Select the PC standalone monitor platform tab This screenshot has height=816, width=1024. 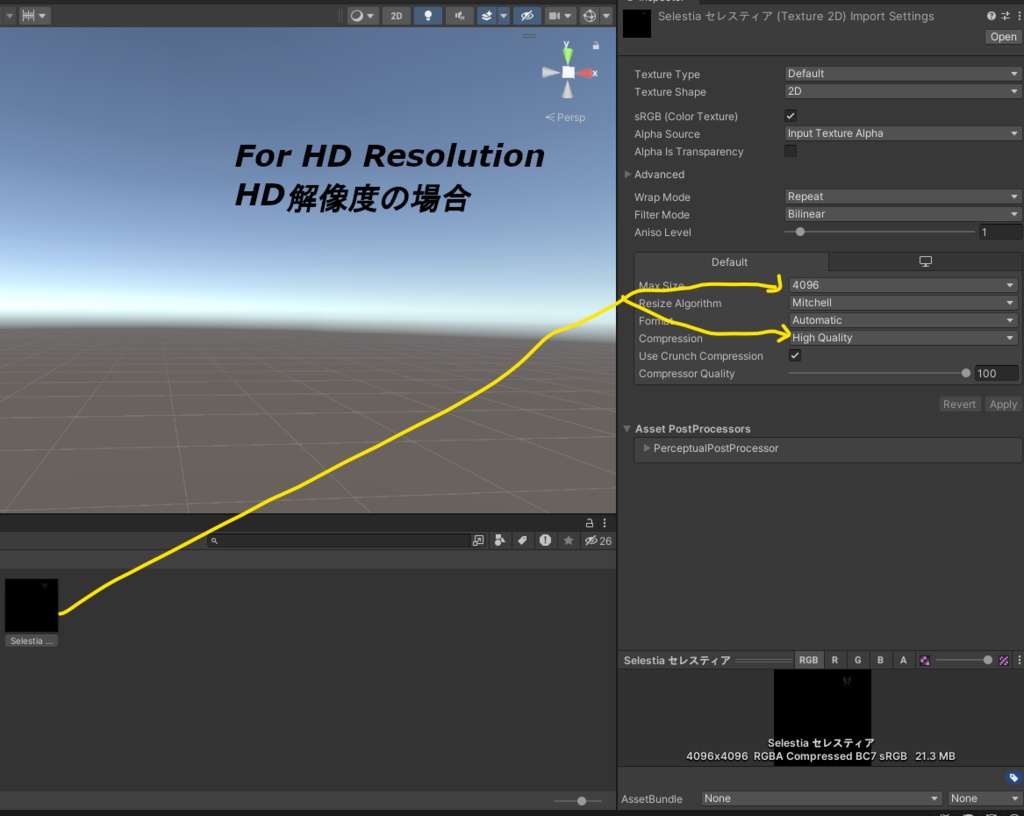point(925,262)
